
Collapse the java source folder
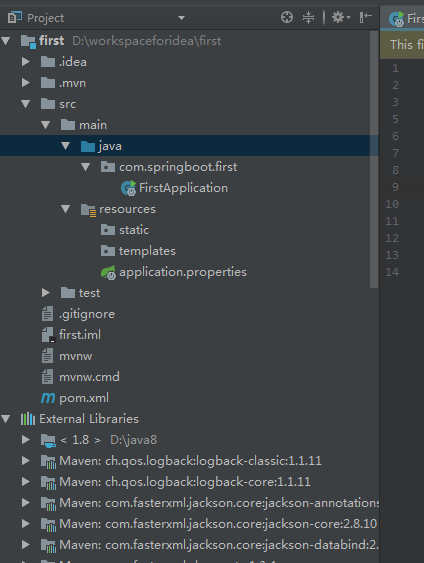click(65, 146)
